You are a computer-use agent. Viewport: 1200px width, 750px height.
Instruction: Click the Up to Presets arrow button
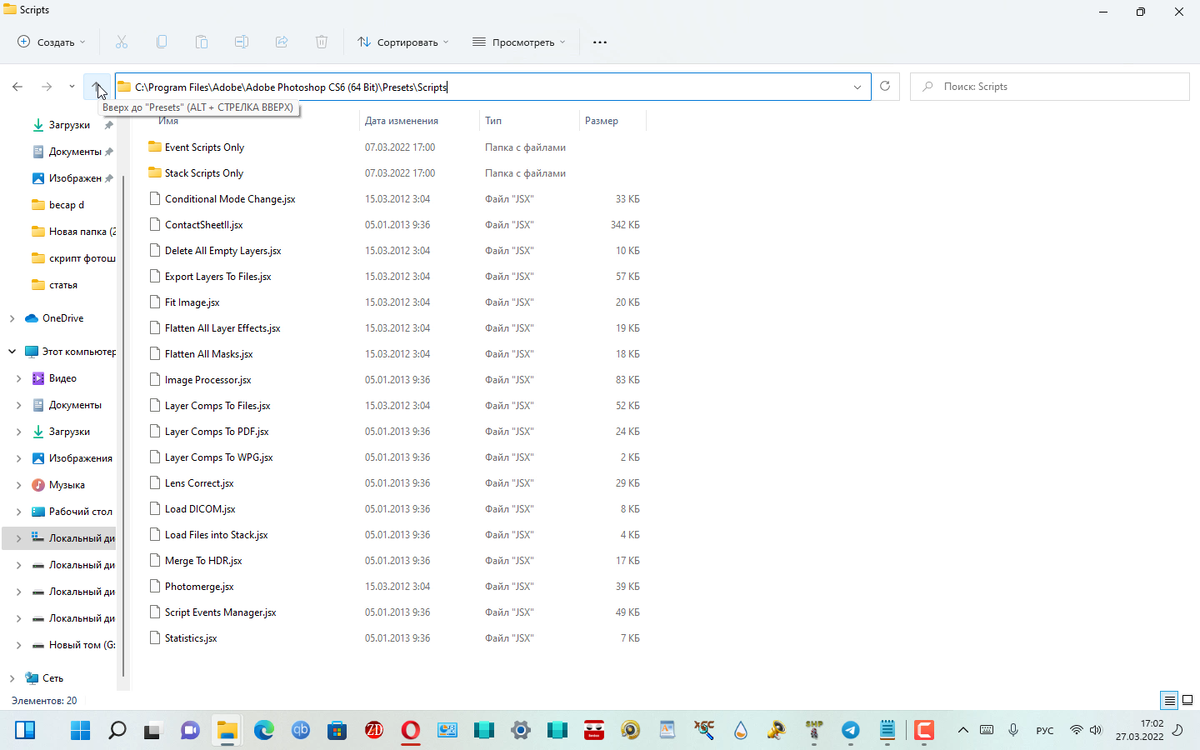98,87
